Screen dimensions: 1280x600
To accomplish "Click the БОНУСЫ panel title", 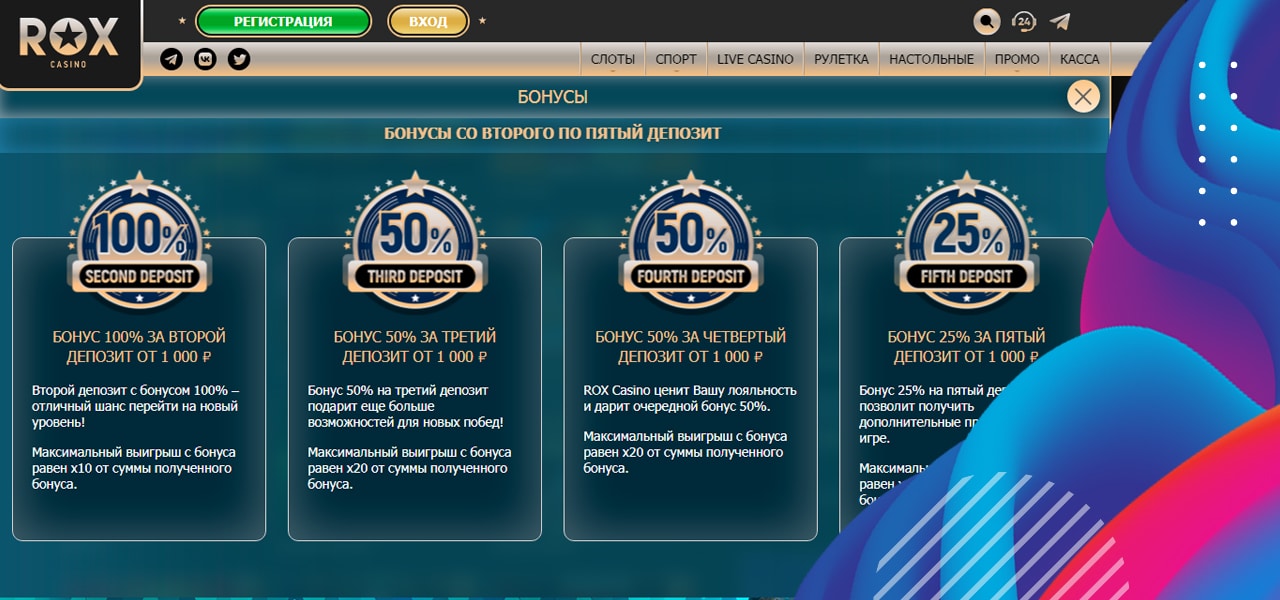I will click(553, 97).
